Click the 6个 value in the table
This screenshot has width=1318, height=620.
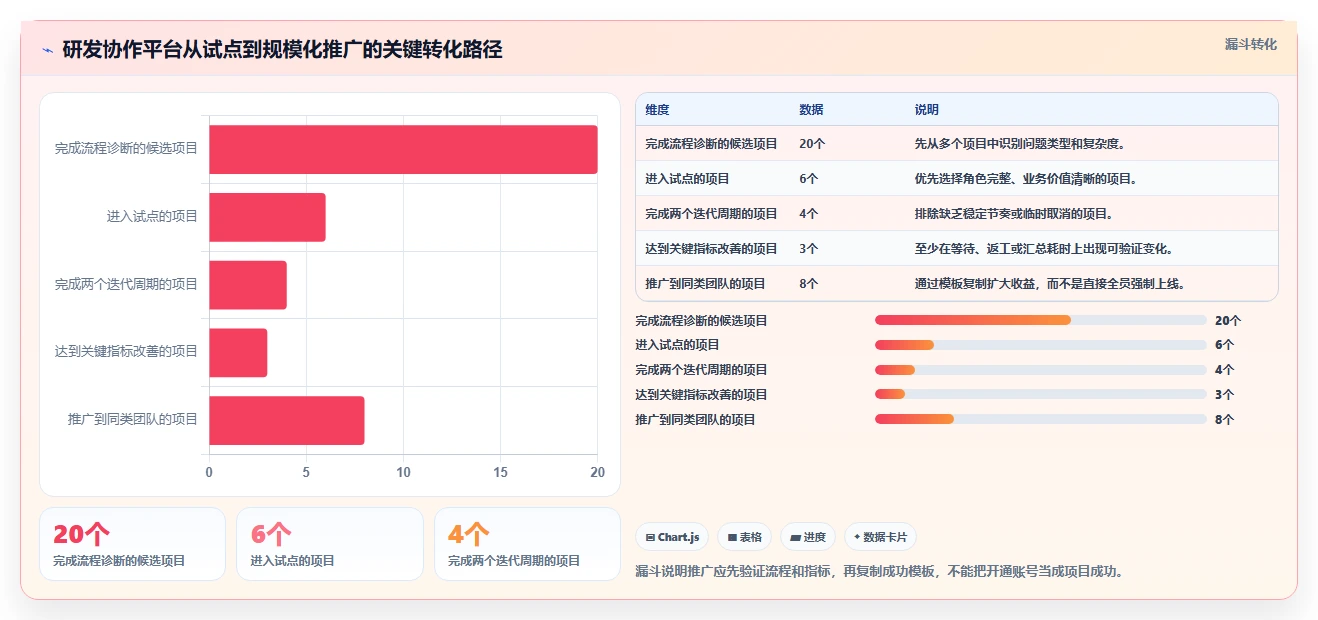[x=809, y=179]
